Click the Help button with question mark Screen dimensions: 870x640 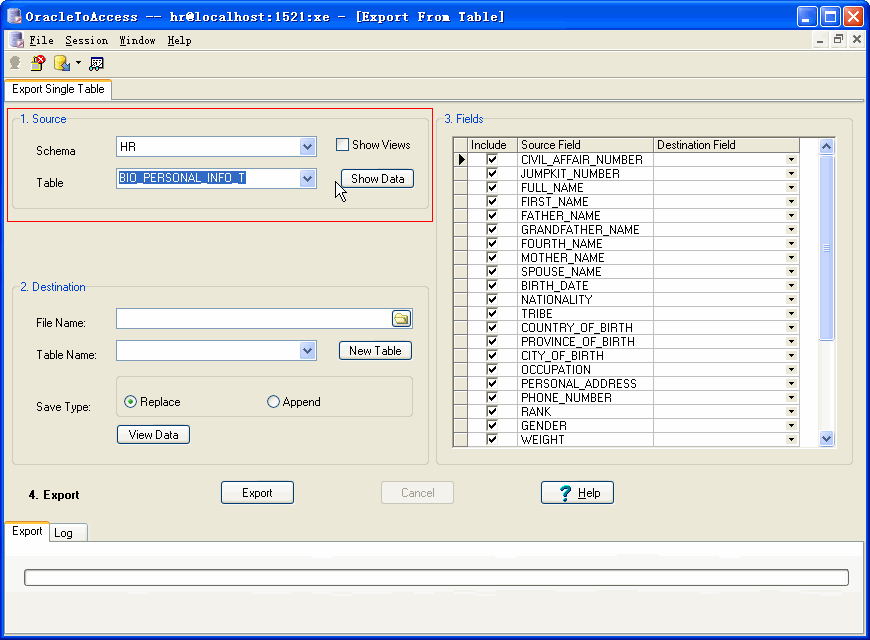577,493
